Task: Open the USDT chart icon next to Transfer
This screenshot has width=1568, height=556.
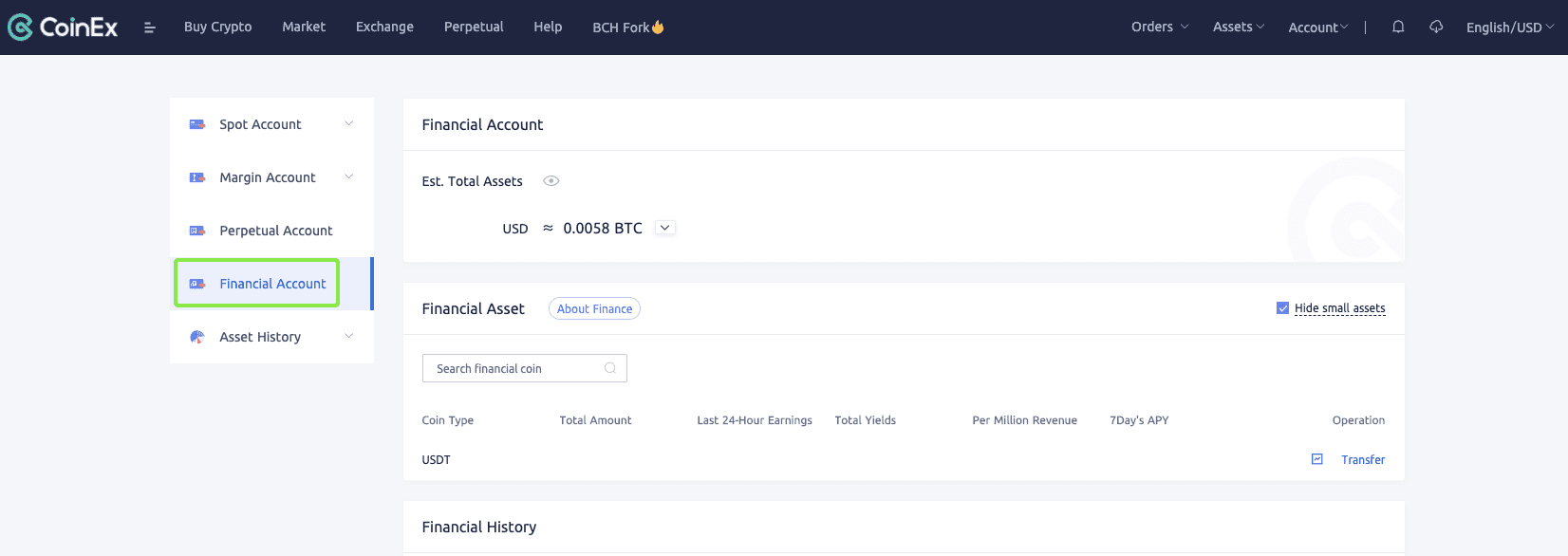Action: pos(1317,459)
